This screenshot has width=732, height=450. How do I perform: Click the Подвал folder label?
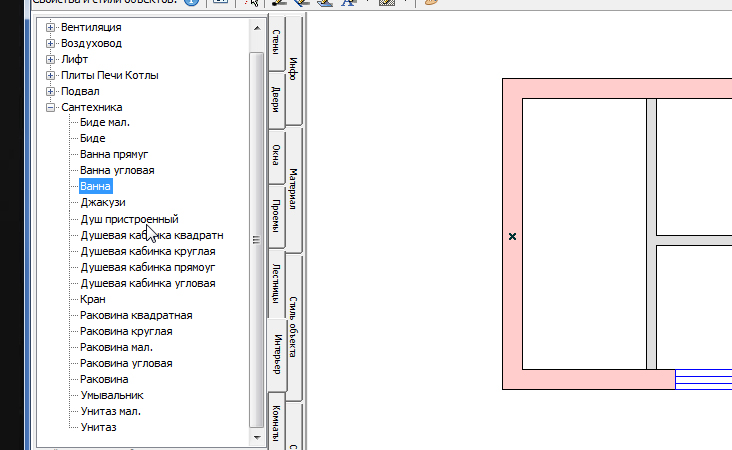pos(80,91)
